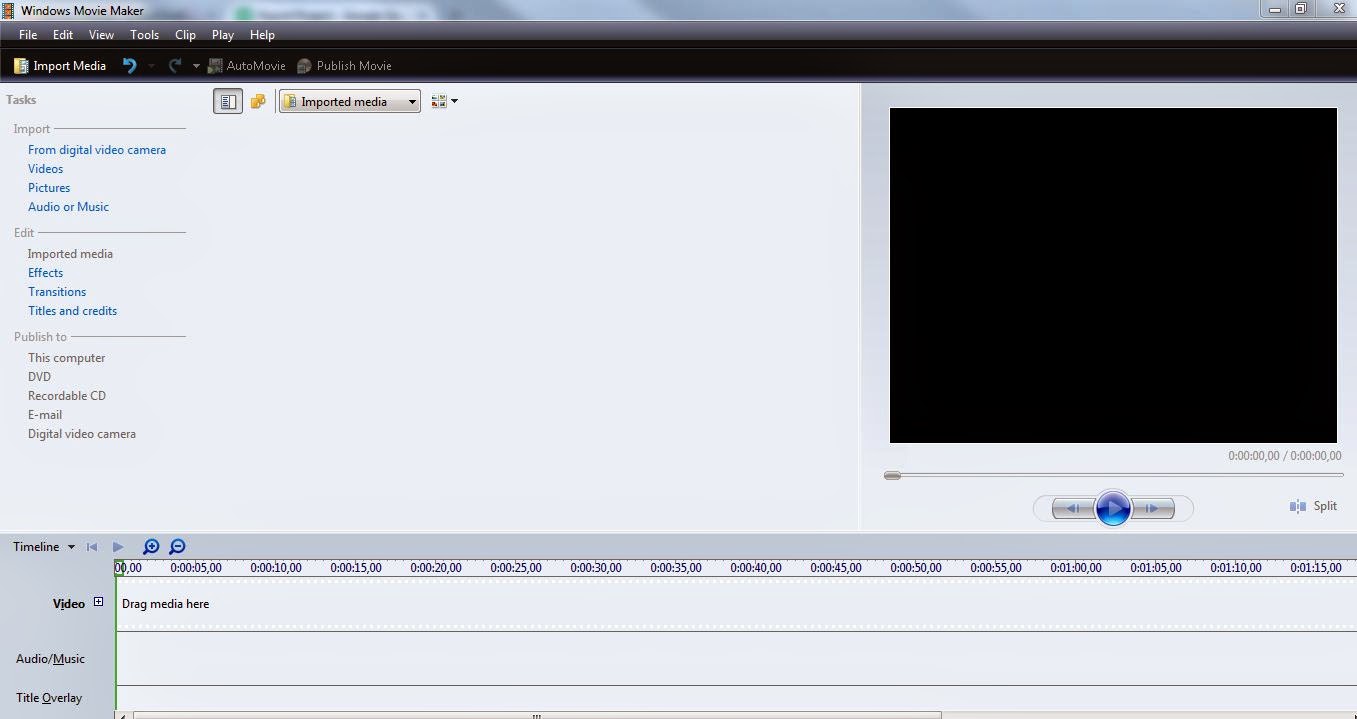Expand the Video track

pyautogui.click(x=97, y=601)
